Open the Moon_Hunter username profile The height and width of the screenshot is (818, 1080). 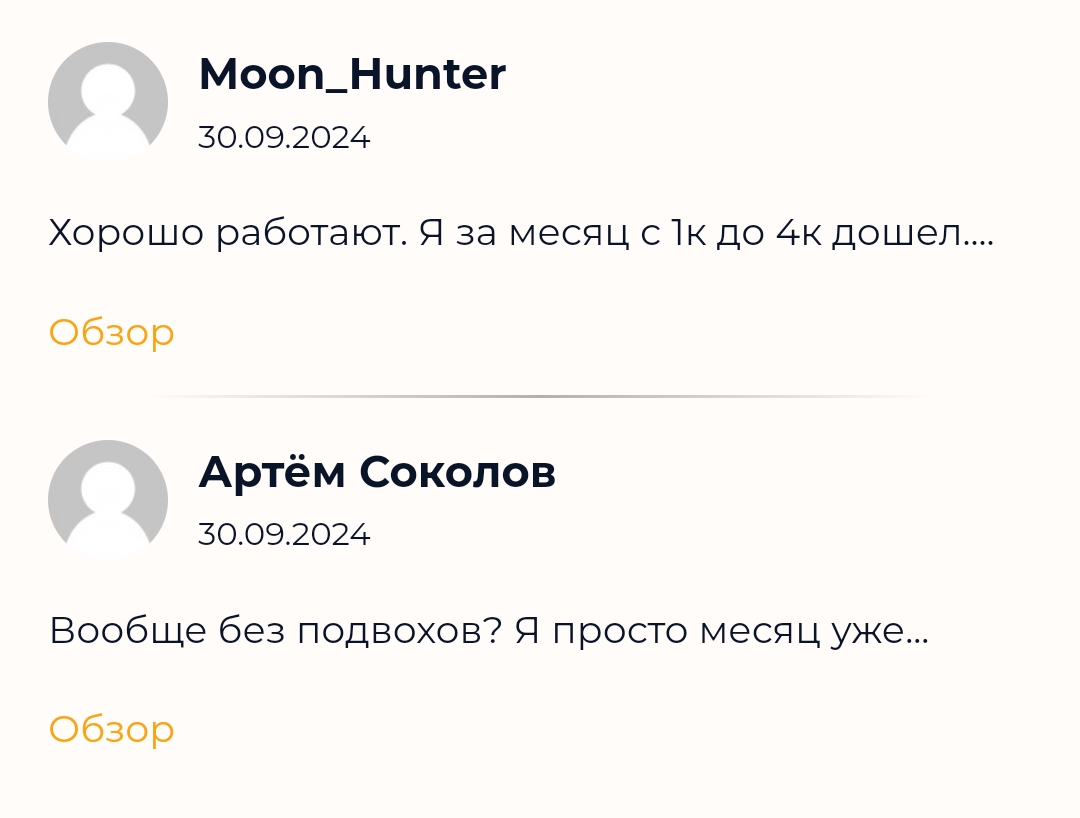pyautogui.click(x=352, y=74)
